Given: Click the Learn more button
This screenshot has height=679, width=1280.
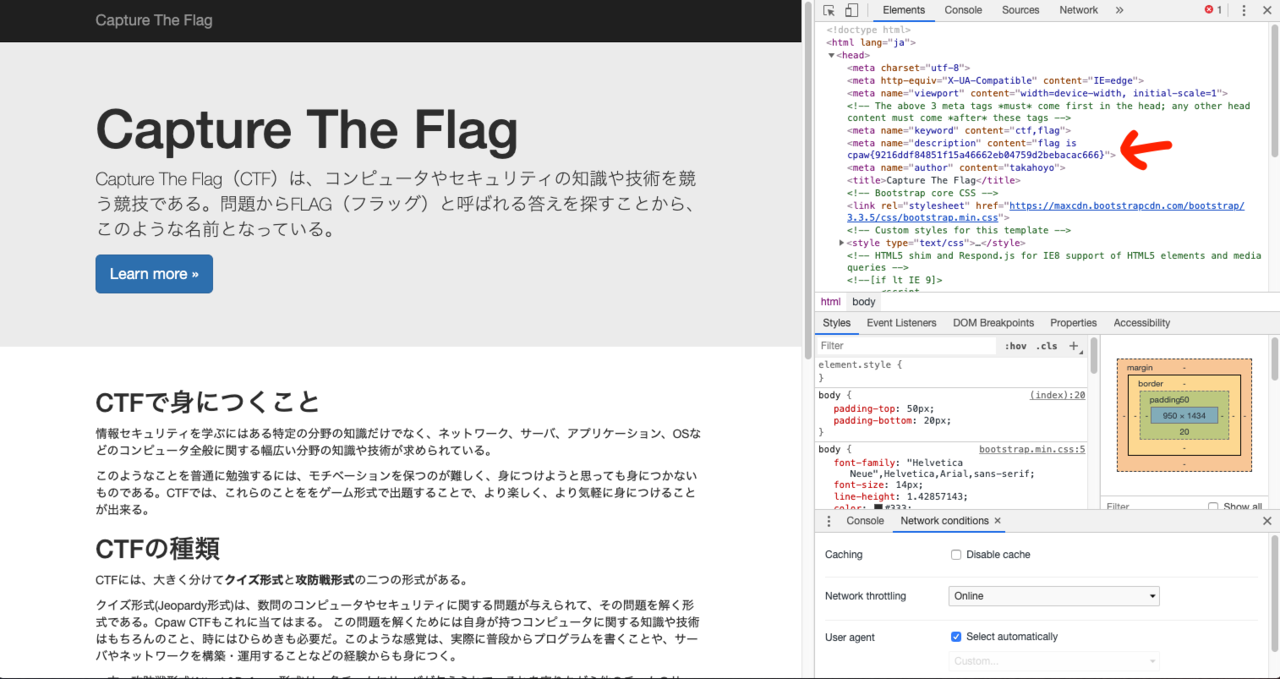Looking at the screenshot, I should pos(154,274).
